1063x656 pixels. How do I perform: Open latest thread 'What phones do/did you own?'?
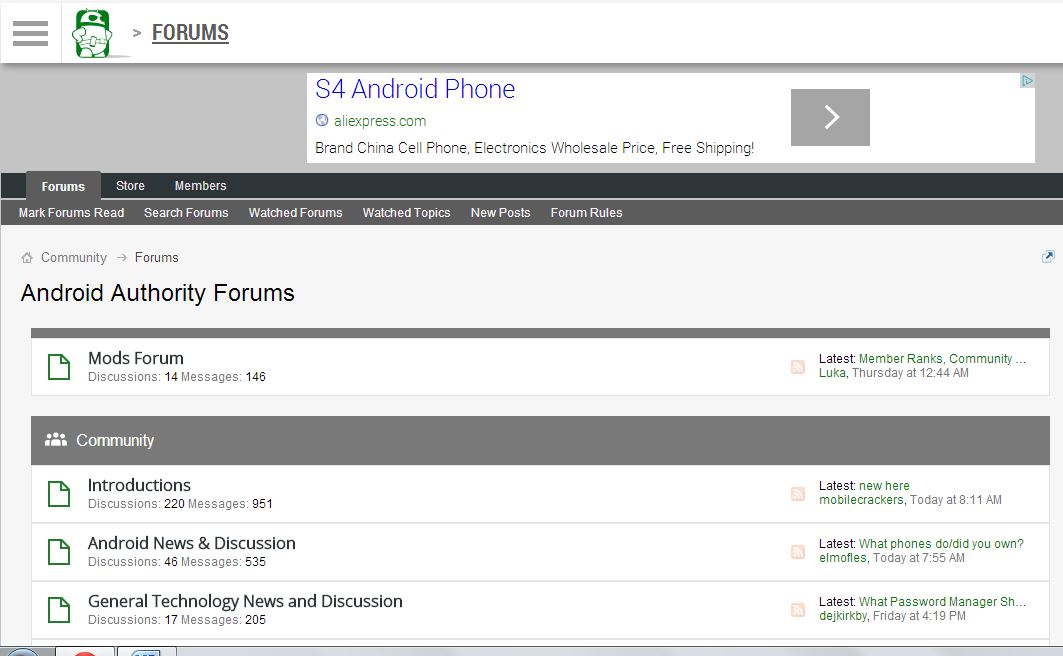[x=940, y=544]
